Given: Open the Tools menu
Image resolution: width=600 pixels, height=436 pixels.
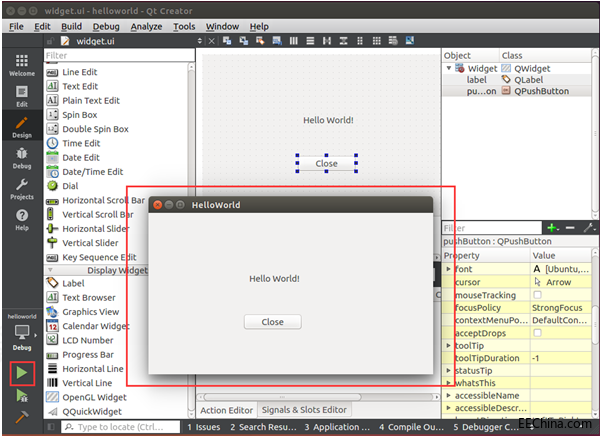Looking at the screenshot, I should [184, 26].
